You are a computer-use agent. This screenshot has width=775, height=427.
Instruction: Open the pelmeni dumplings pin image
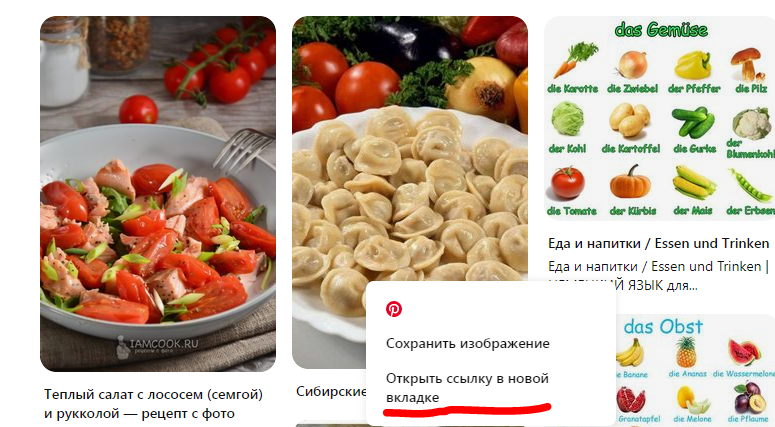410,148
